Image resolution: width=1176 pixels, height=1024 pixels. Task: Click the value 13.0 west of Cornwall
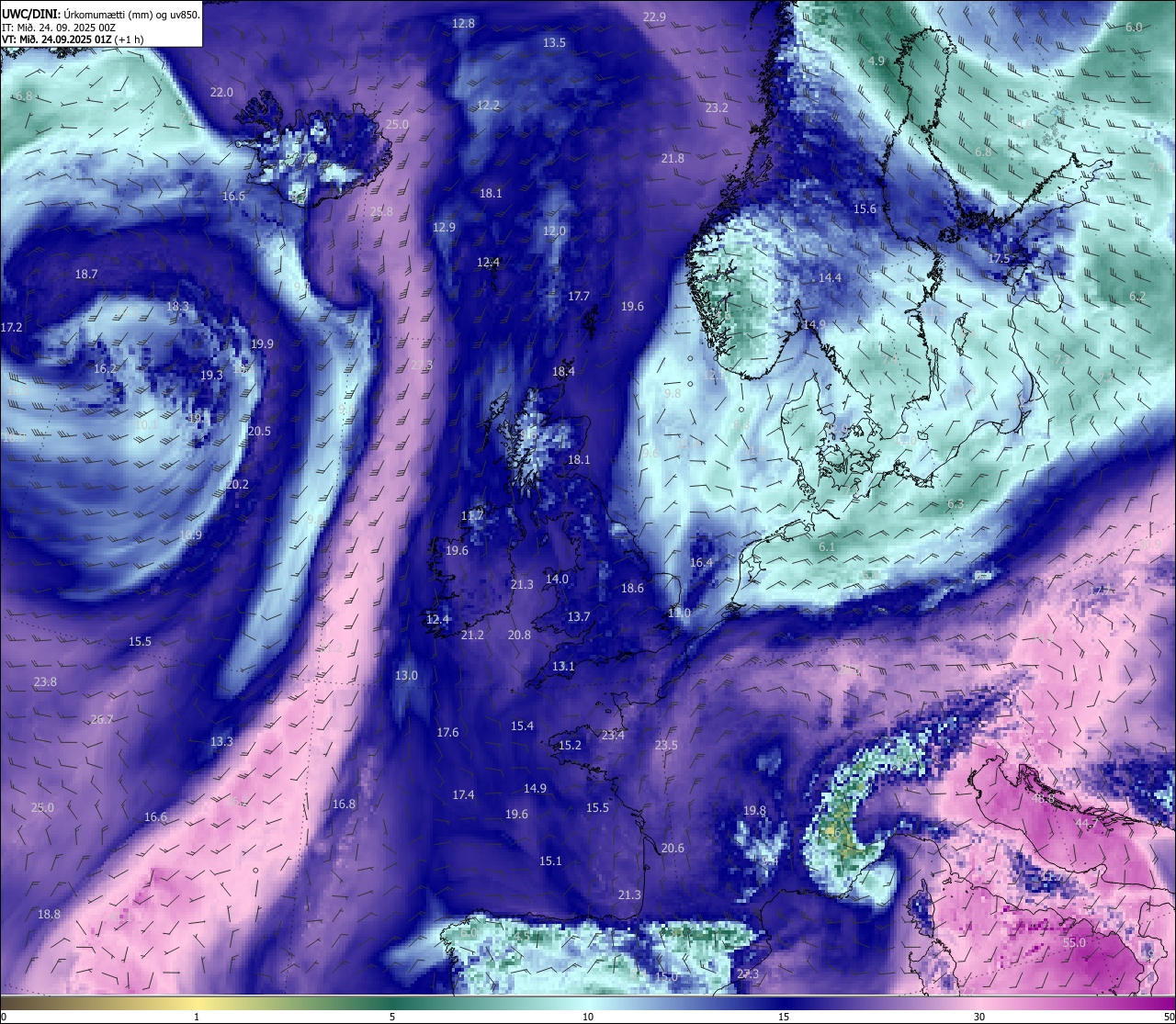point(406,675)
